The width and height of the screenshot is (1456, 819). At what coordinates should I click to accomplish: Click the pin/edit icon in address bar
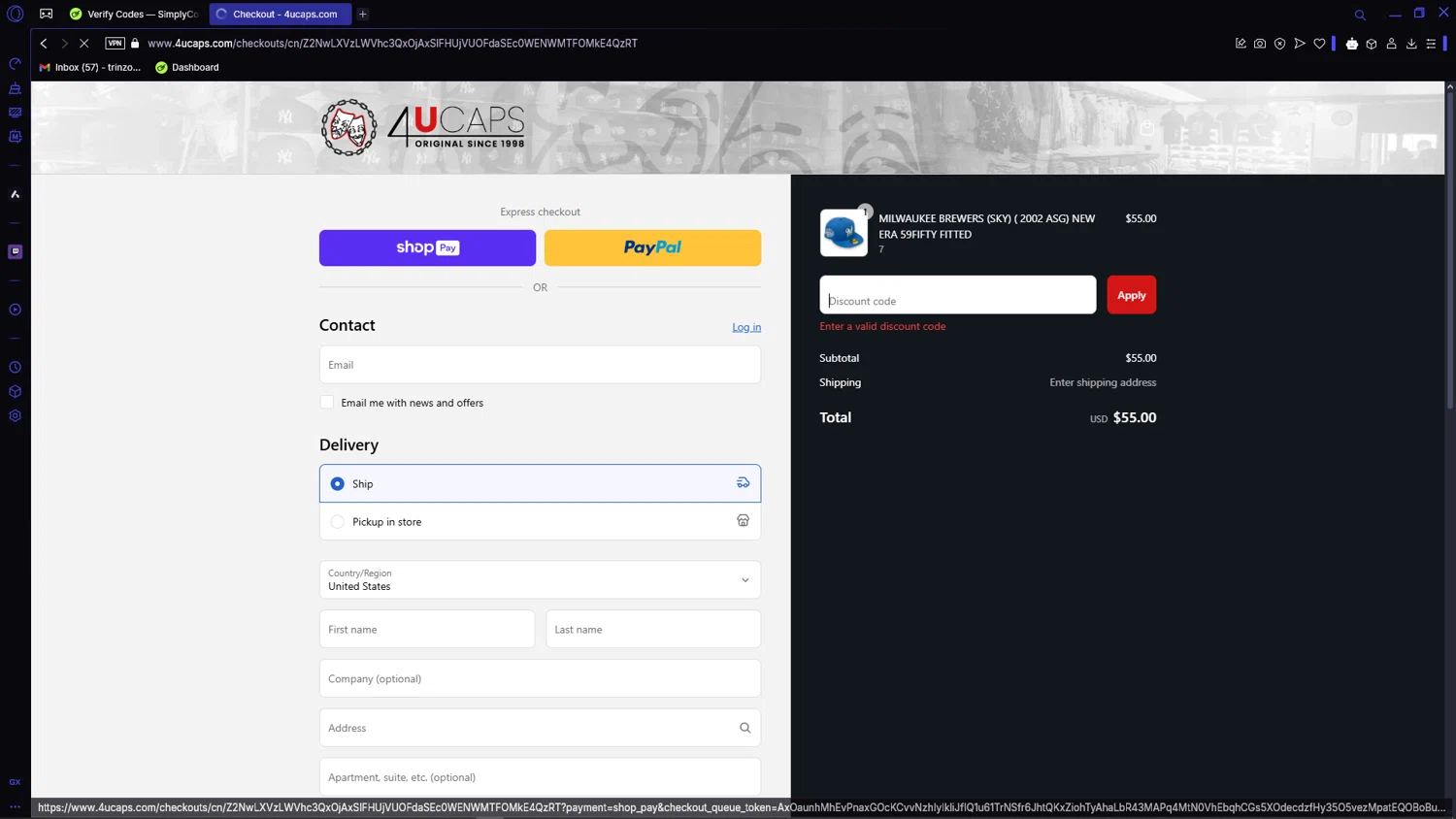[x=1241, y=44]
